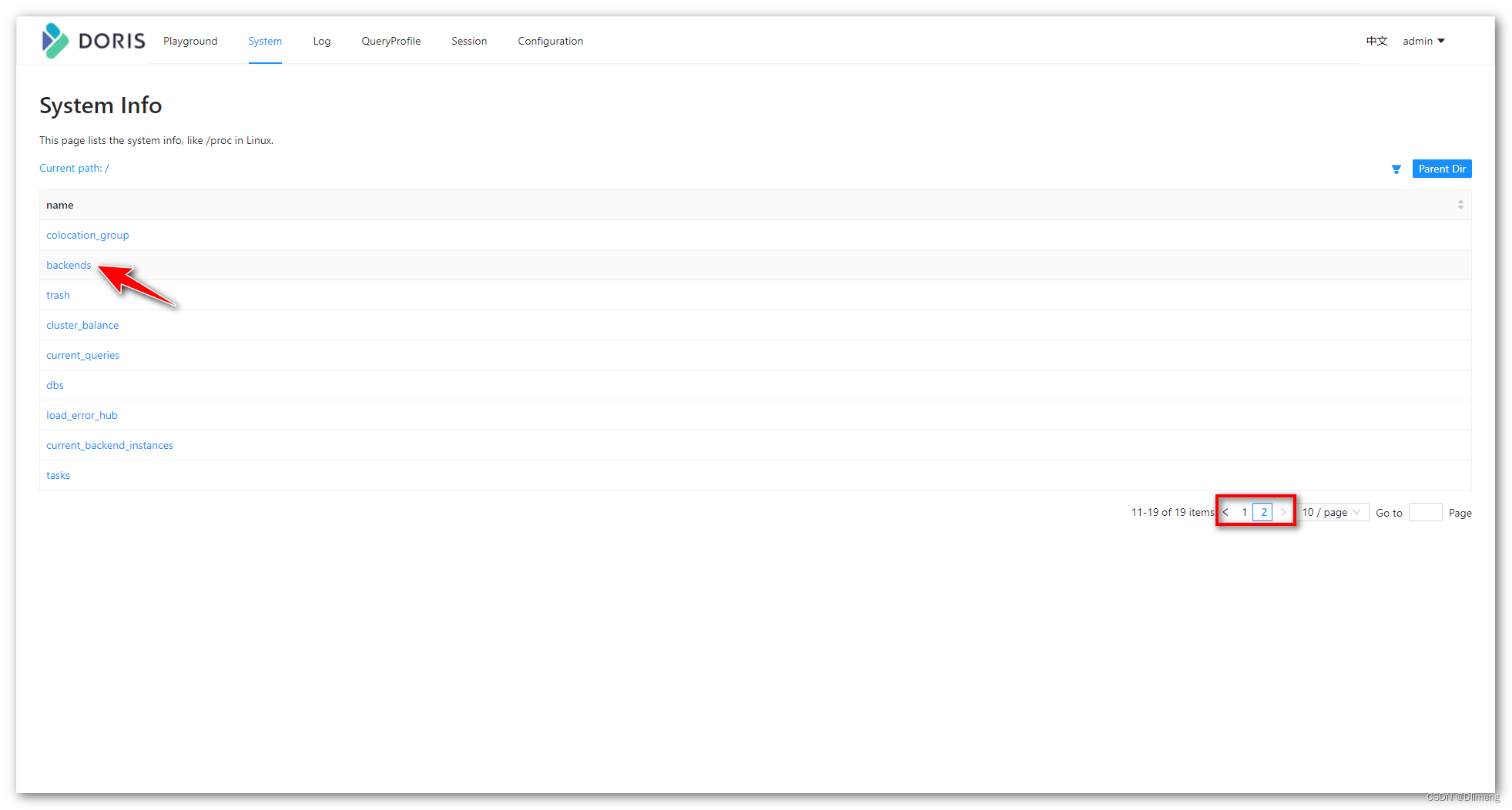1512x810 pixels.
Task: Go to next page arrow
Action: 1282,512
